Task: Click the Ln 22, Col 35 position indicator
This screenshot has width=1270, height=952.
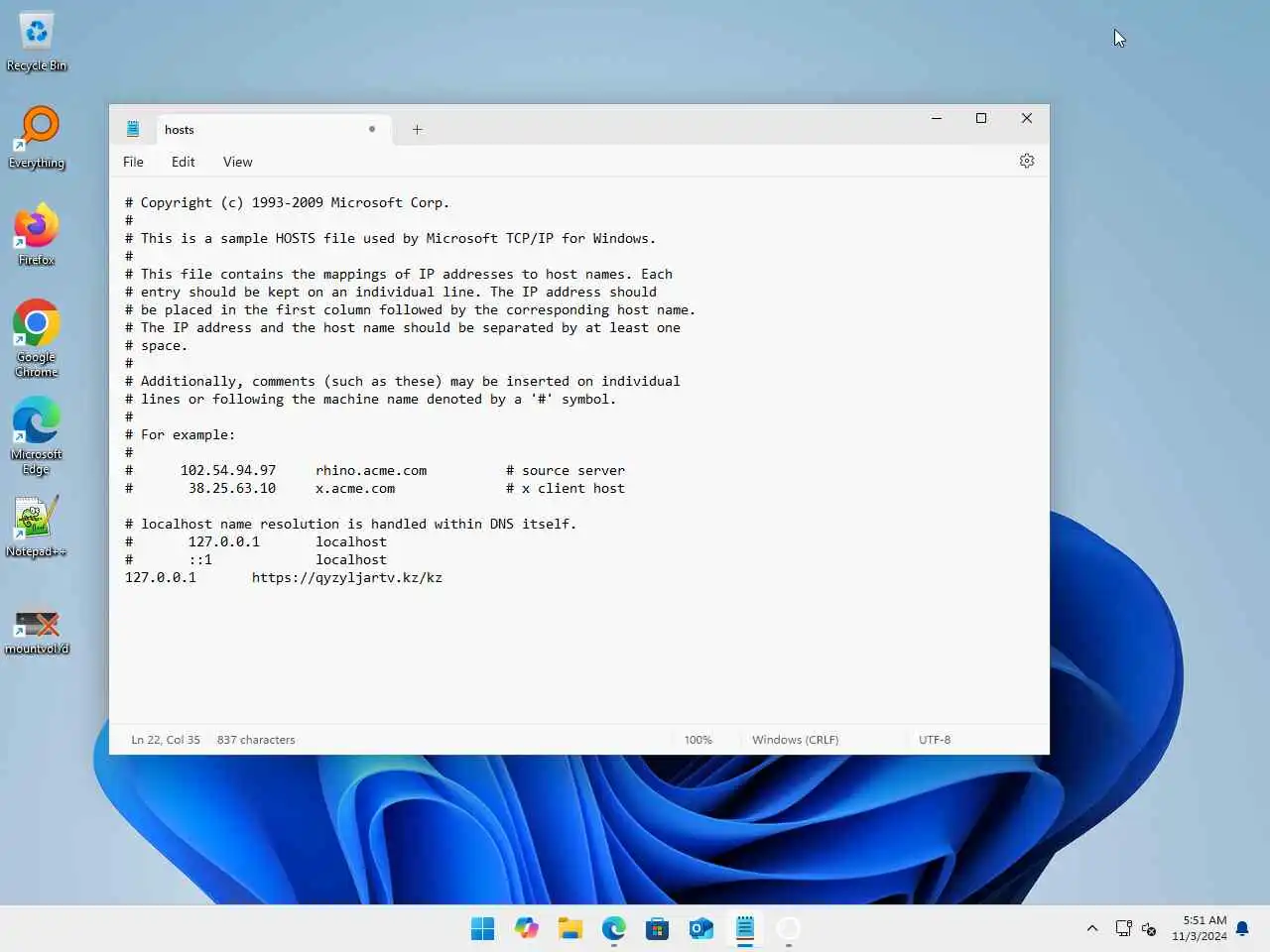Action: point(166,740)
